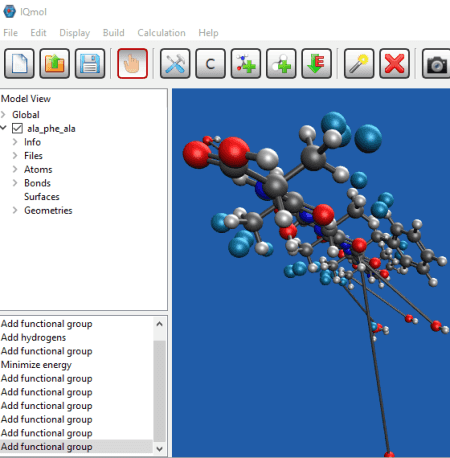Run minimize energy green arrow icon
This screenshot has width=450, height=458.
click(317, 63)
